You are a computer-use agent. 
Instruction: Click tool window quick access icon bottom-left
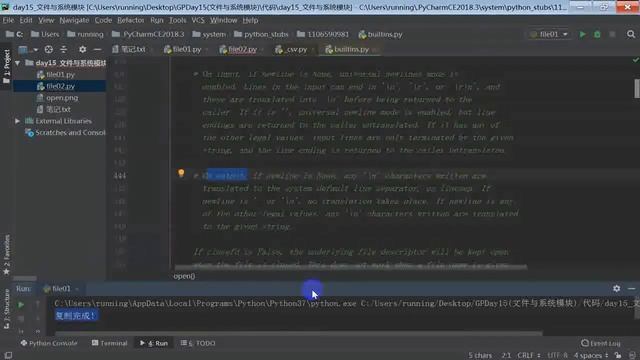point(8,356)
